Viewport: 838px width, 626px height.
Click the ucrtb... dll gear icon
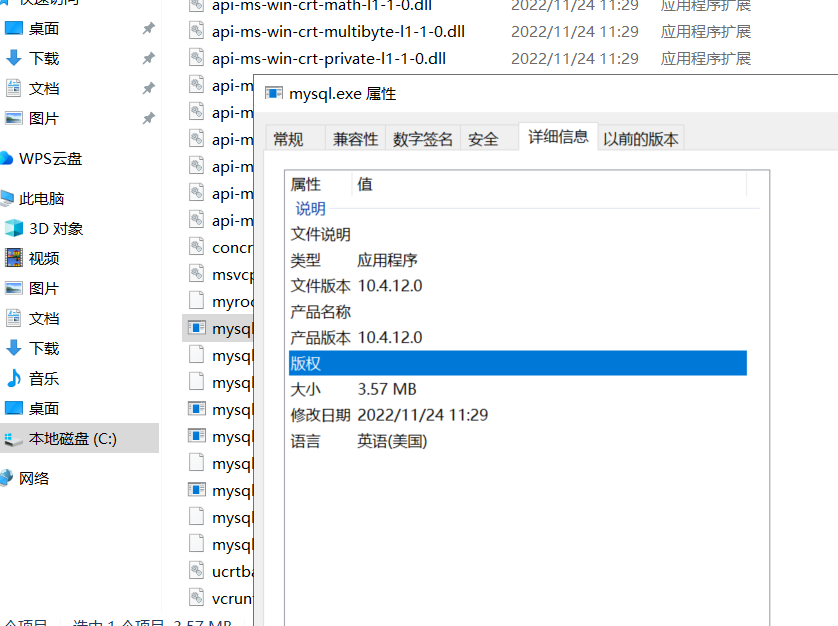click(197, 571)
